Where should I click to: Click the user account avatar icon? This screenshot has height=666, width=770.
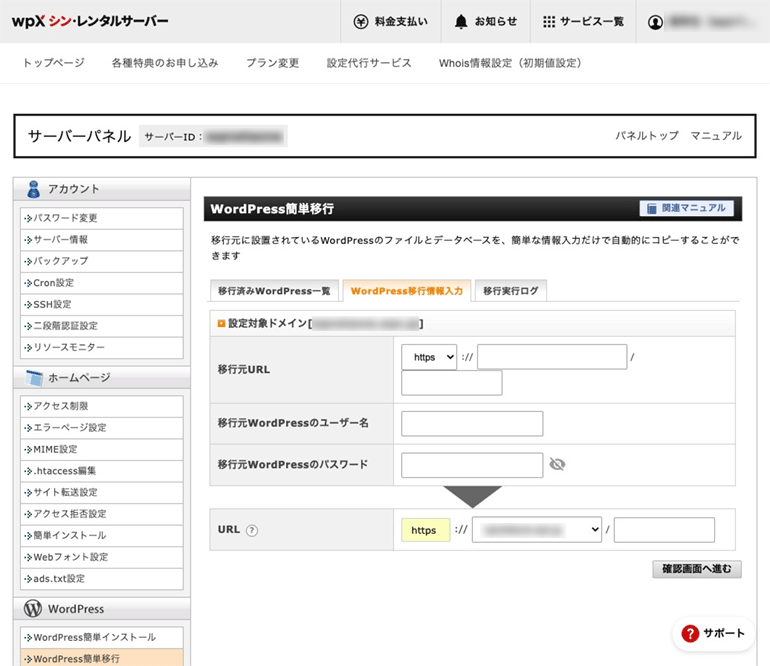[655, 22]
